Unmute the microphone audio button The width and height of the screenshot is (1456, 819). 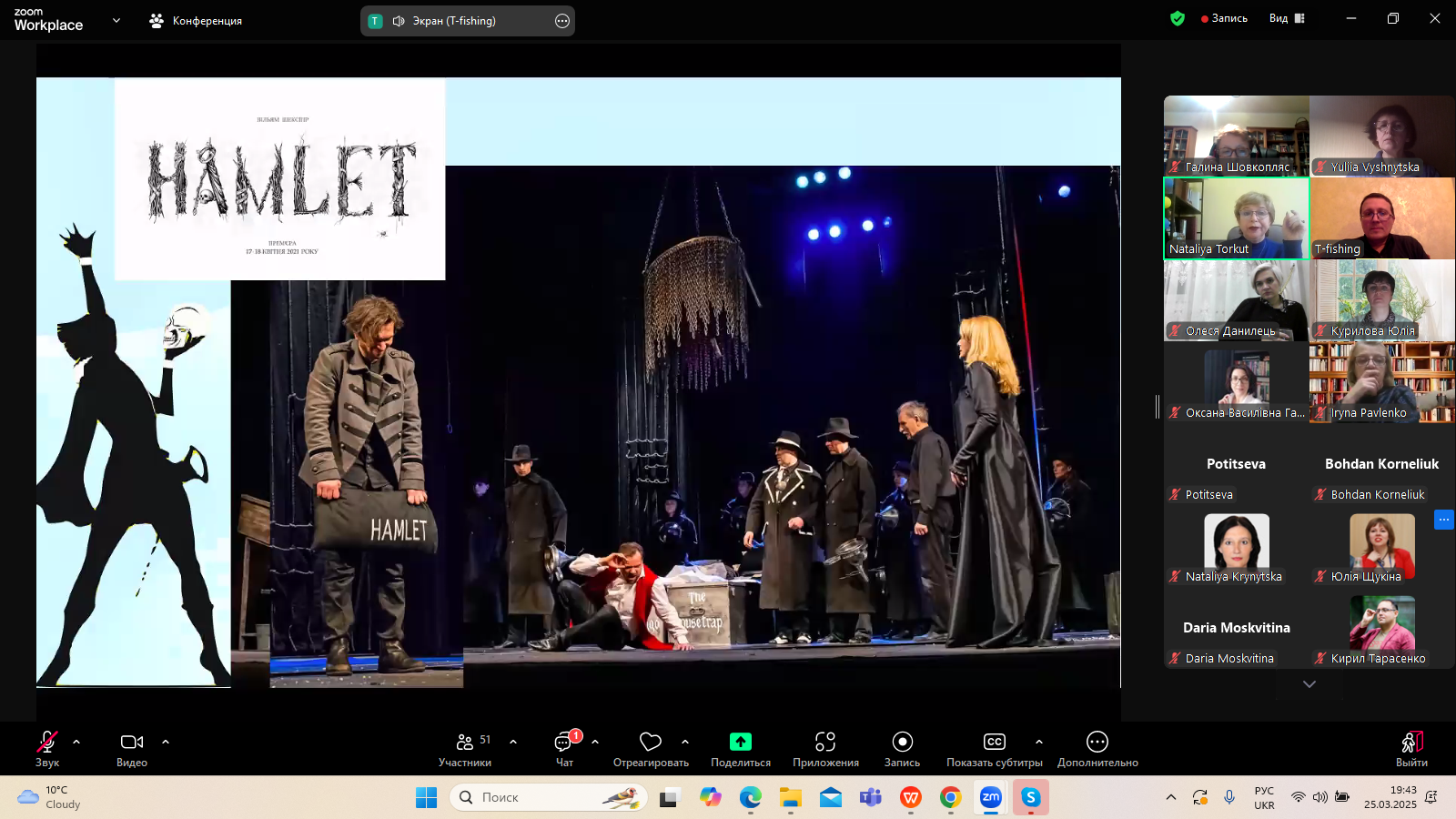[x=46, y=743]
